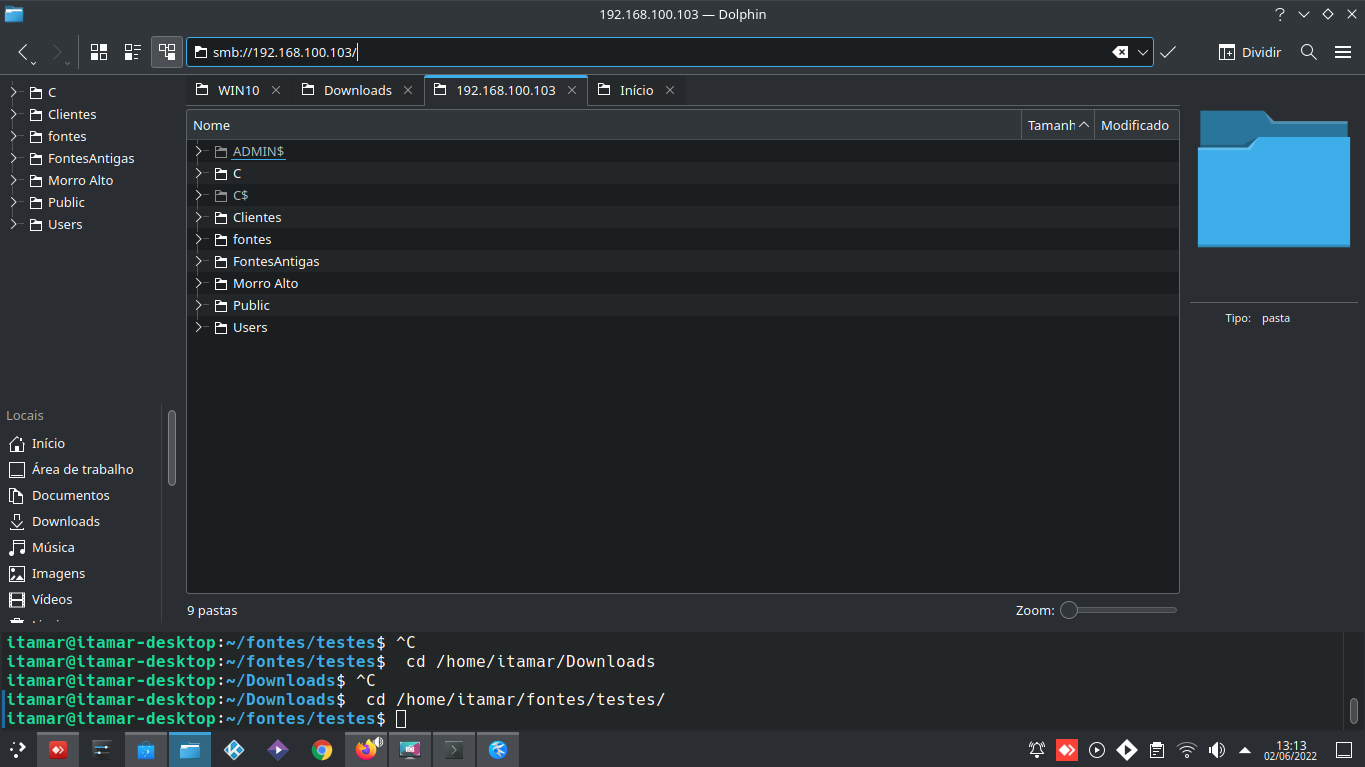The height and width of the screenshot is (767, 1365).
Task: Close the Downloads tab
Action: [408, 90]
